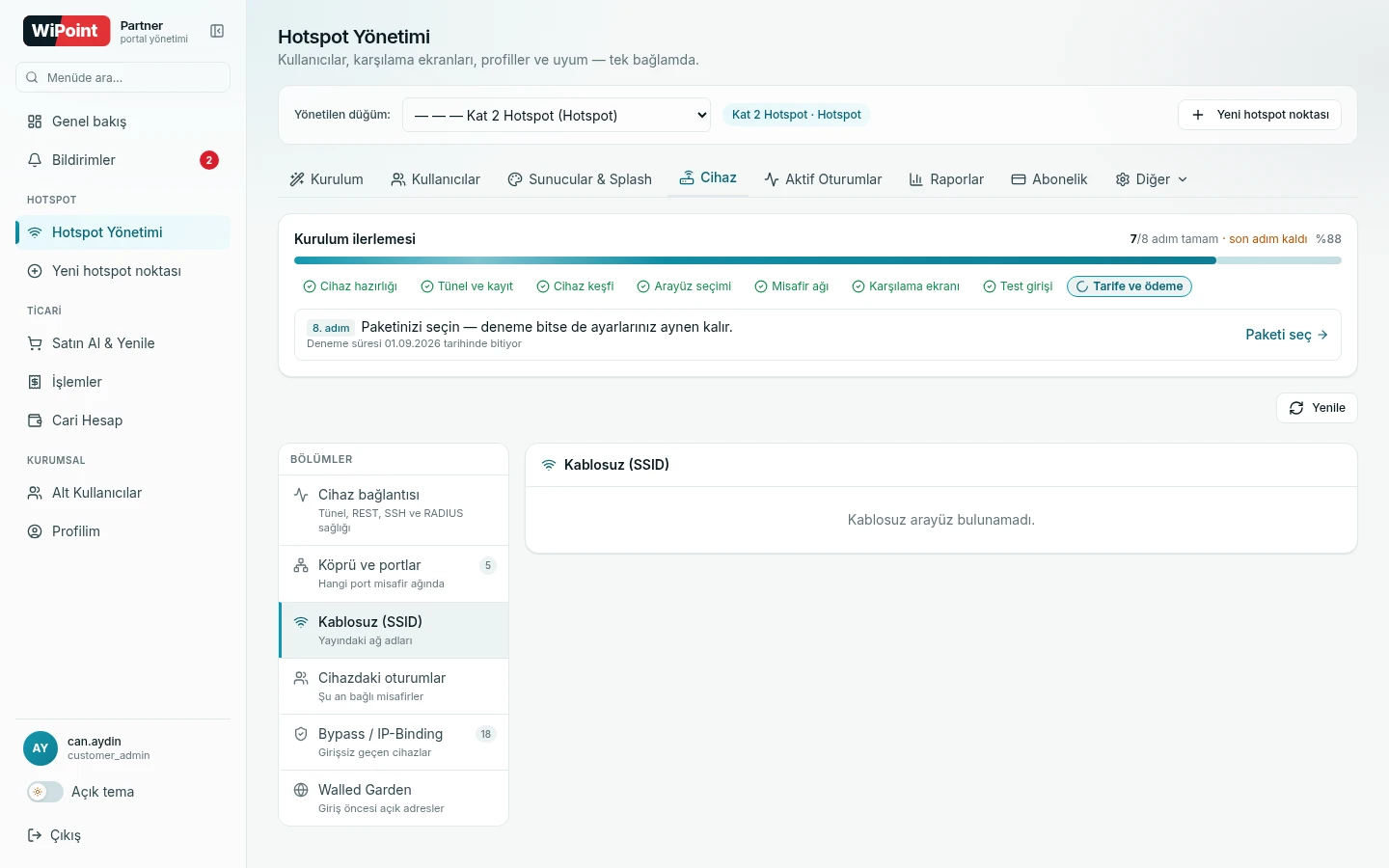Select the Aktif Oturumlar tab
The image size is (1389, 868).
[x=823, y=179]
